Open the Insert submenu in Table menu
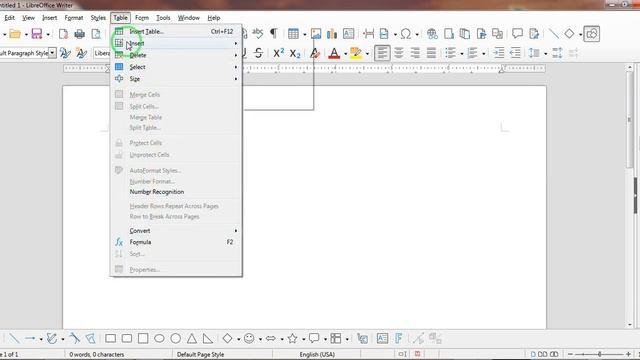The width and height of the screenshot is (640, 360). [x=176, y=43]
